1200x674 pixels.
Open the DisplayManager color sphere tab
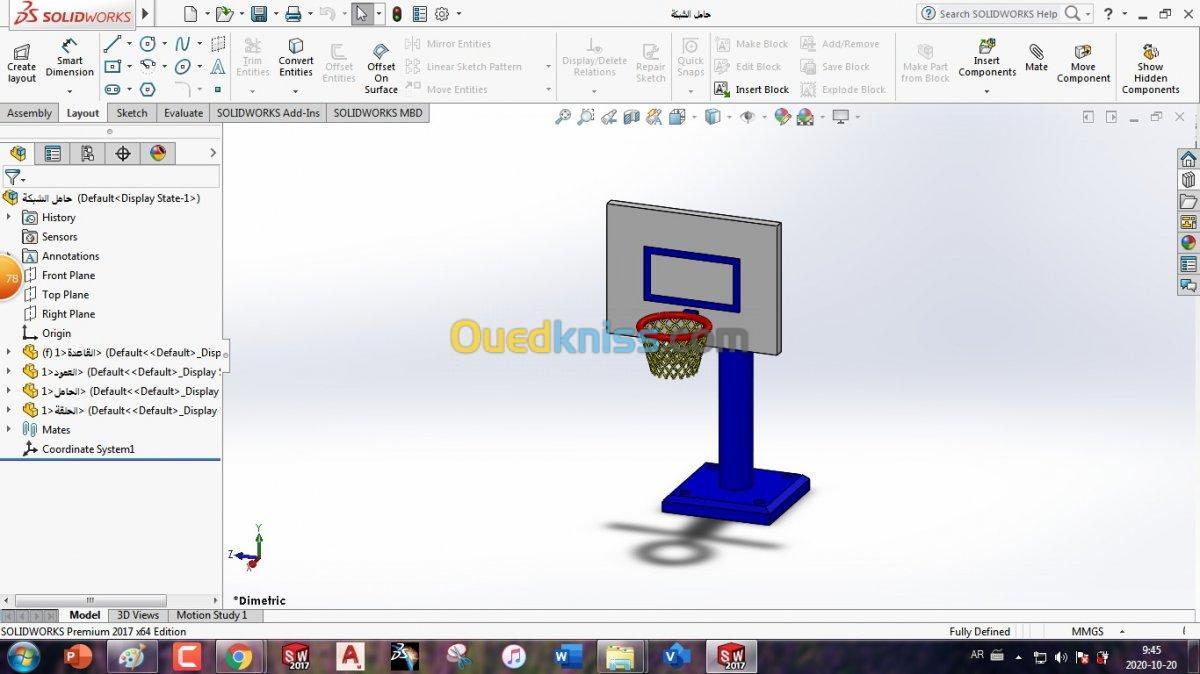(x=158, y=153)
